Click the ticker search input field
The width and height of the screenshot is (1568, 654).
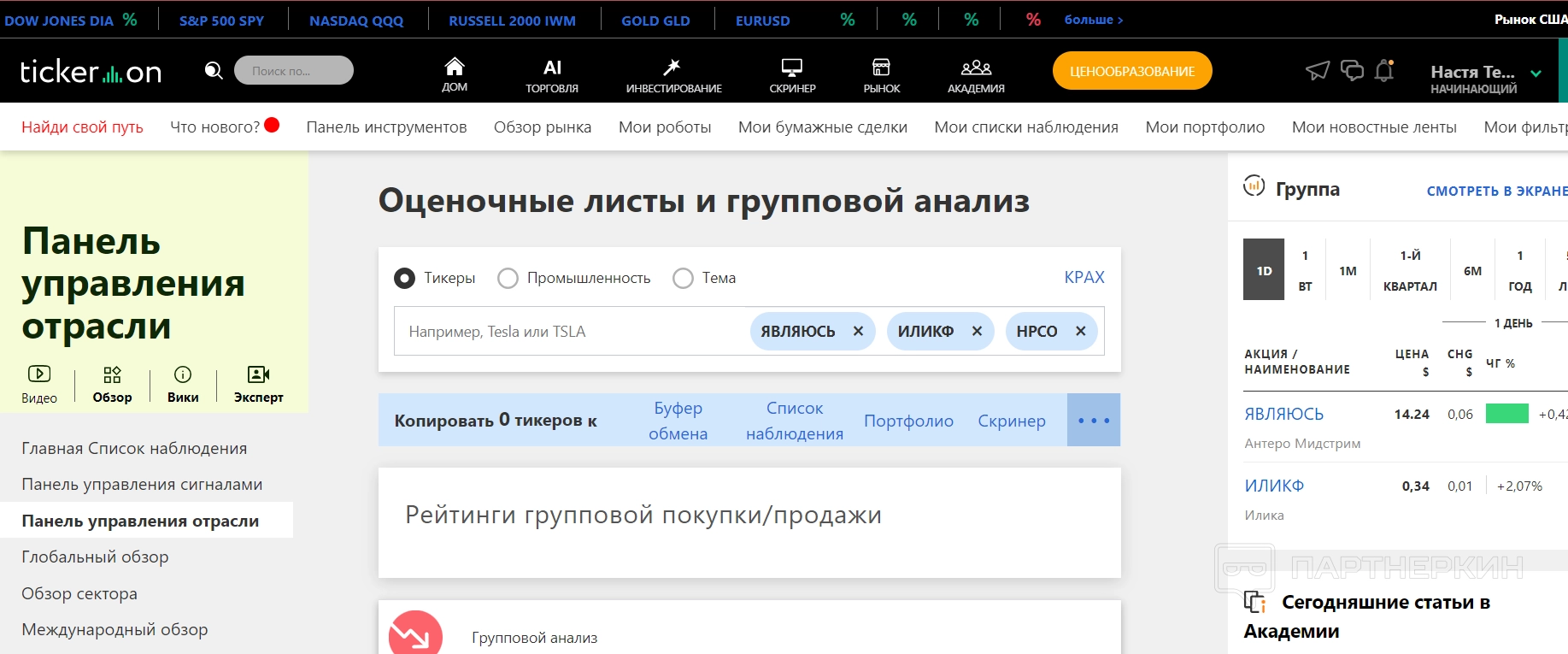[x=568, y=332]
